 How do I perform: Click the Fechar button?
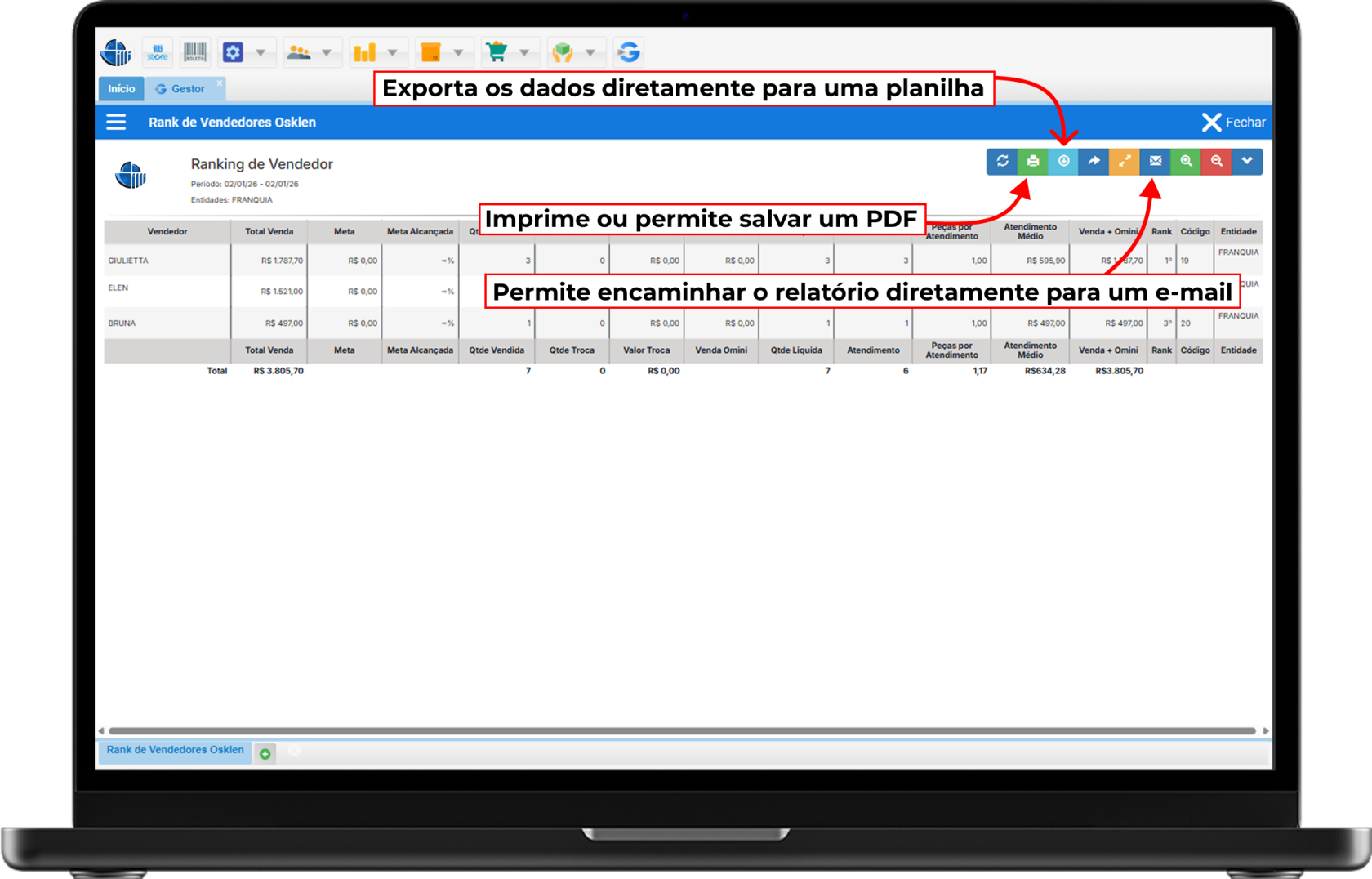pyautogui.click(x=1234, y=123)
